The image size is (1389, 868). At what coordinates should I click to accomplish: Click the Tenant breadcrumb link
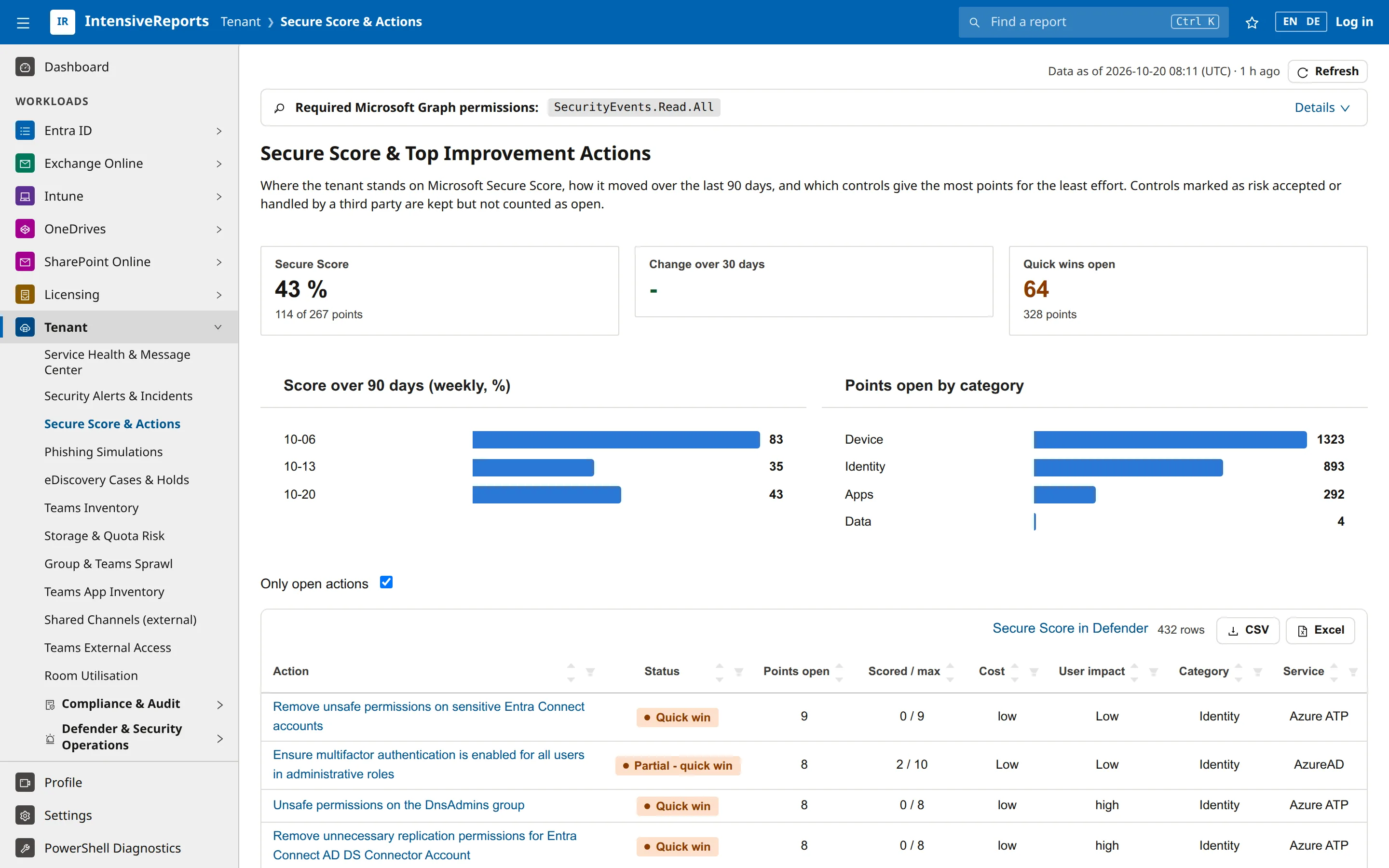tap(240, 22)
